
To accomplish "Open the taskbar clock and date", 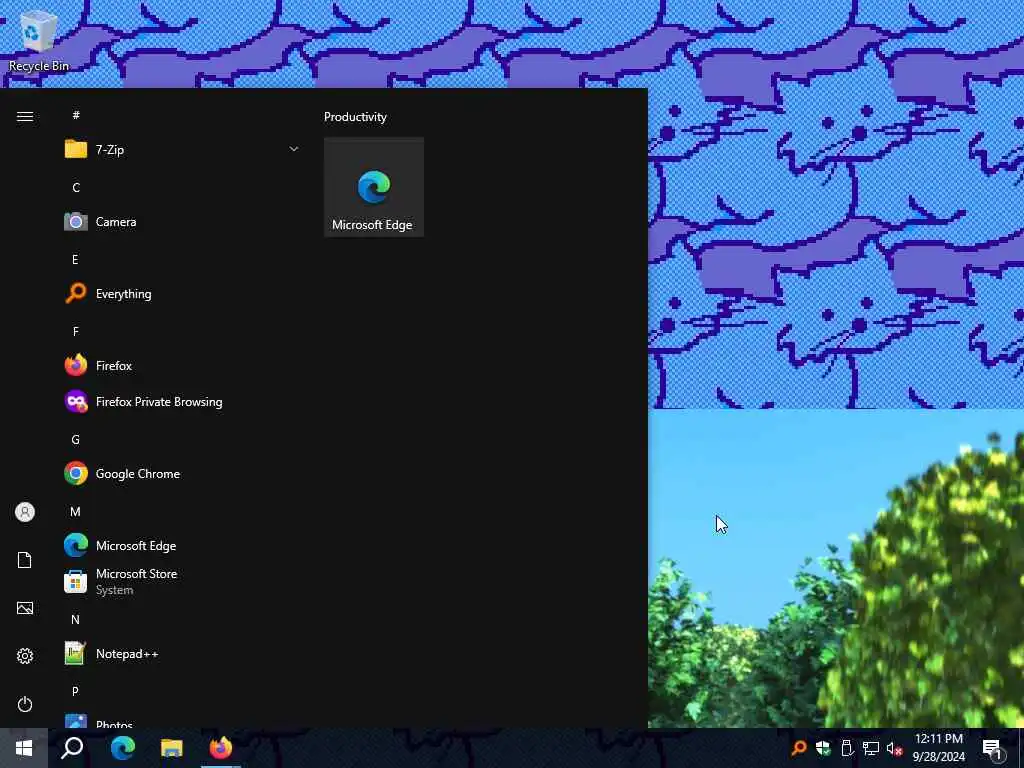I will (938, 748).
